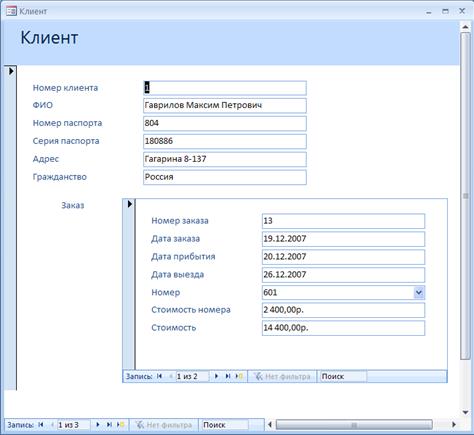
Task: Click Нет фильтра in the Заказ subform
Action: click(282, 376)
